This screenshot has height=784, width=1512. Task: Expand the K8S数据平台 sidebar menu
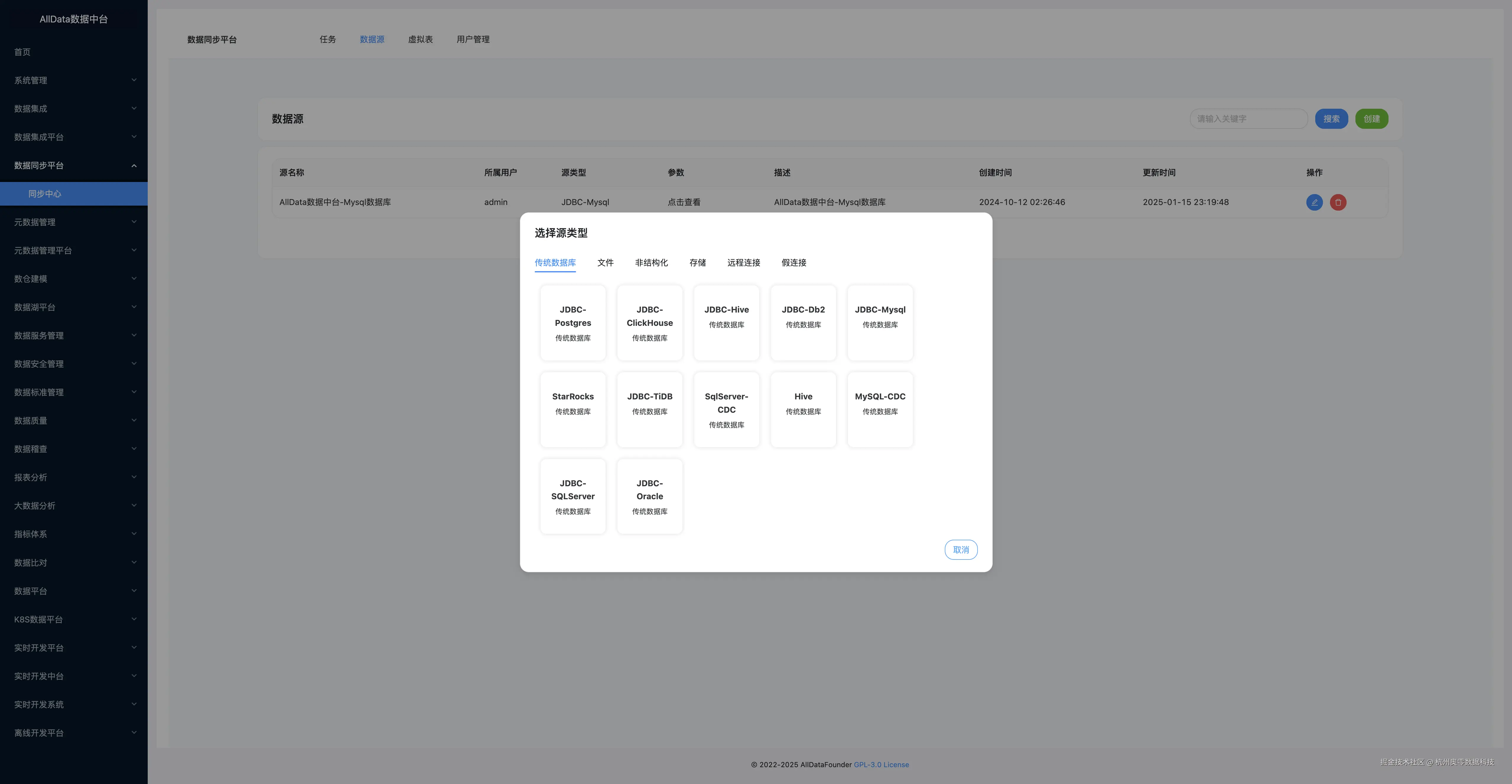tap(74, 619)
